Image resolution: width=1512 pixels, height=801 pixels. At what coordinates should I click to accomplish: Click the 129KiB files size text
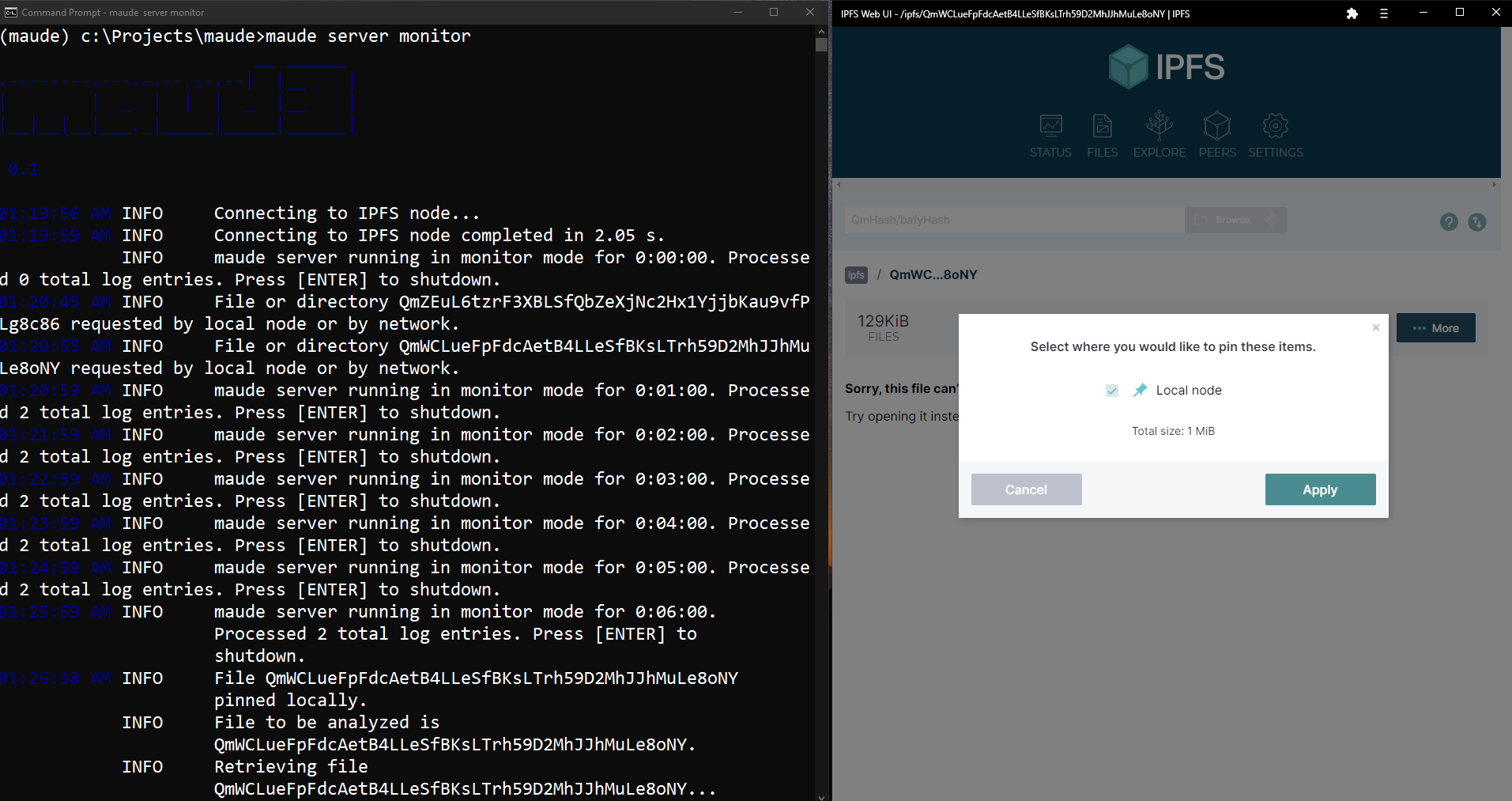883,321
